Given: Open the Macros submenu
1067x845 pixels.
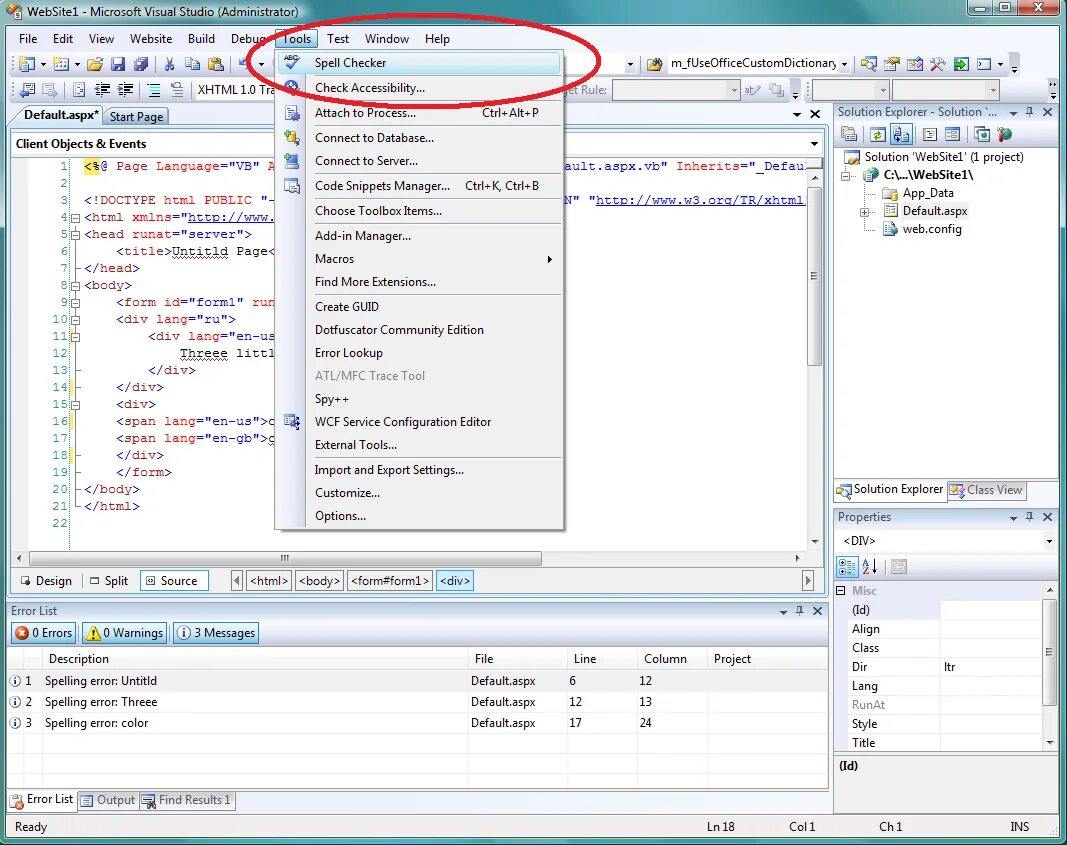Looking at the screenshot, I should click(x=418, y=259).
